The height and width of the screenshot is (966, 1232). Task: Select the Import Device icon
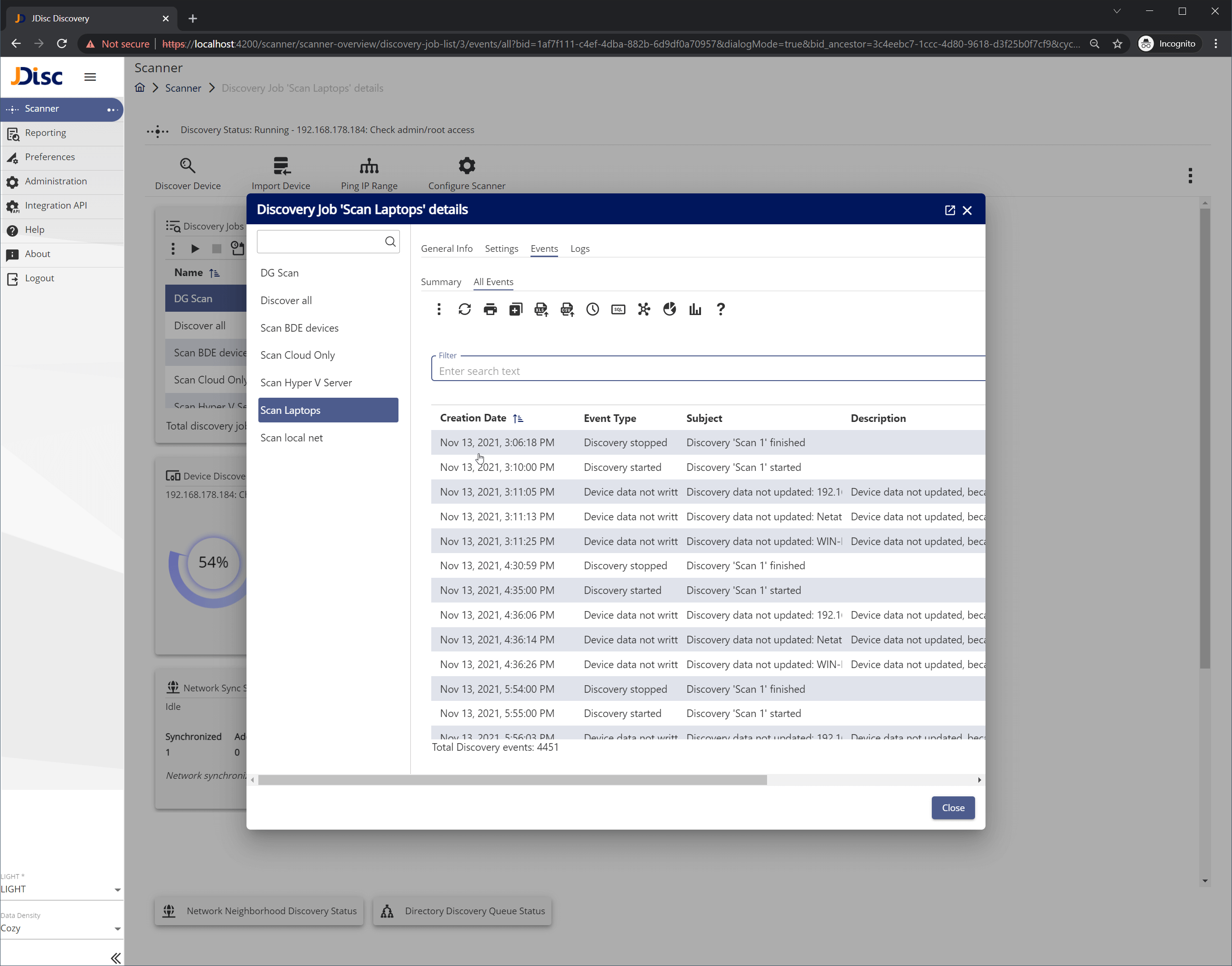point(281,166)
